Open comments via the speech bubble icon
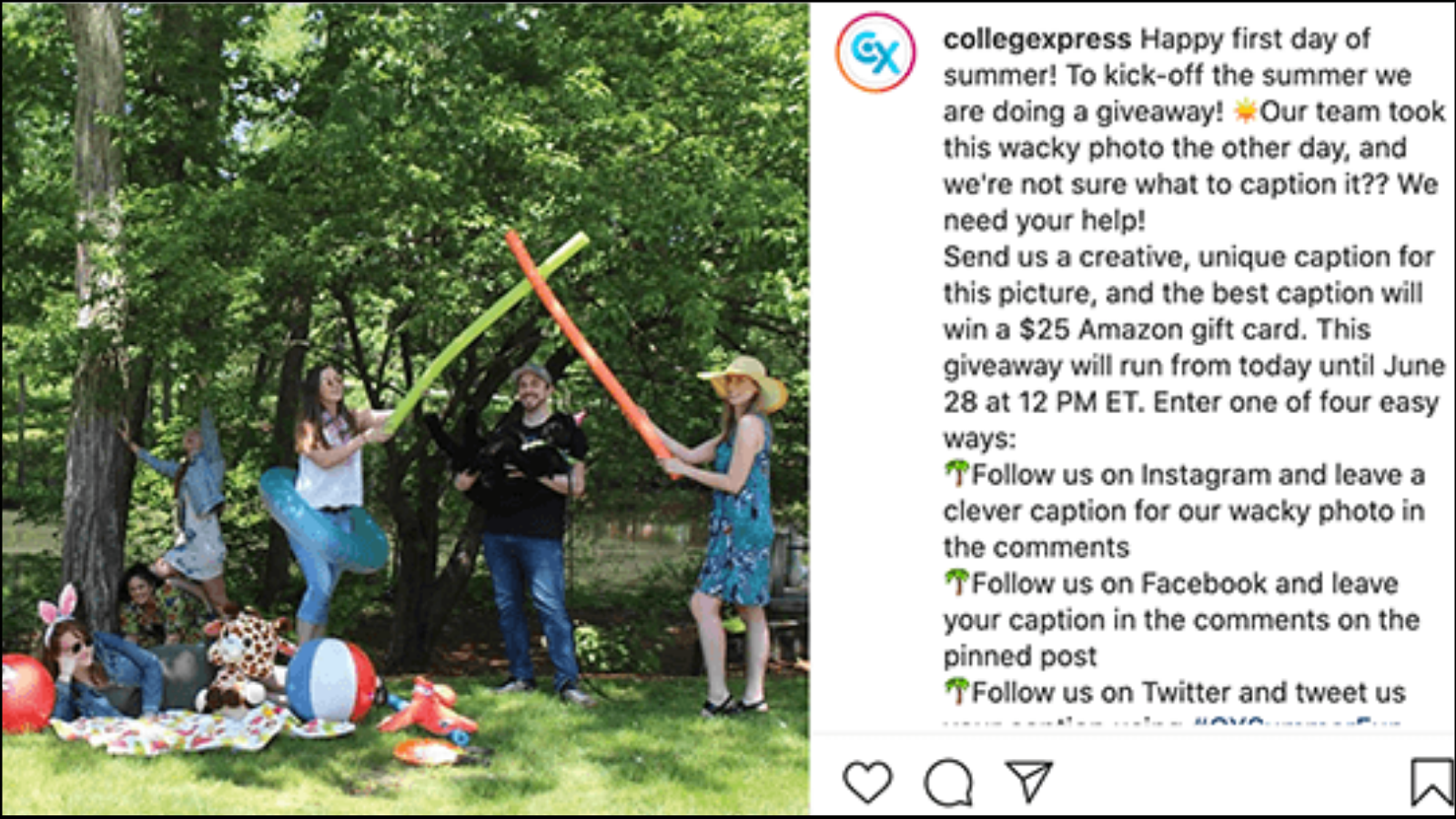1456x819 pixels. 948,783
